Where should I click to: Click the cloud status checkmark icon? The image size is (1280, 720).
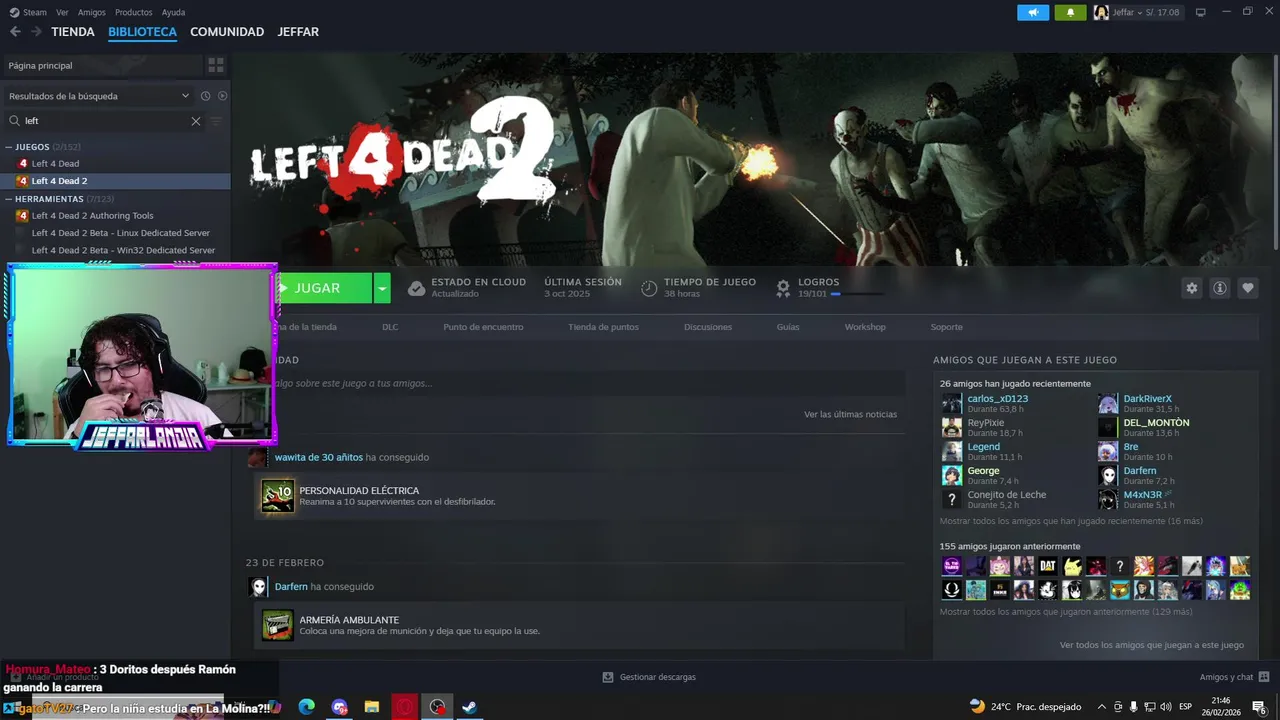coord(416,288)
